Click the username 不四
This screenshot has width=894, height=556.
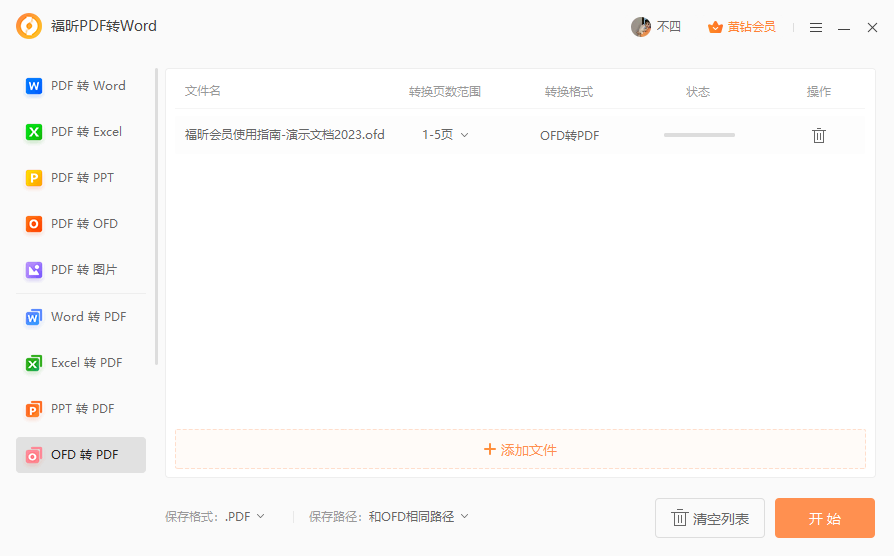point(669,27)
